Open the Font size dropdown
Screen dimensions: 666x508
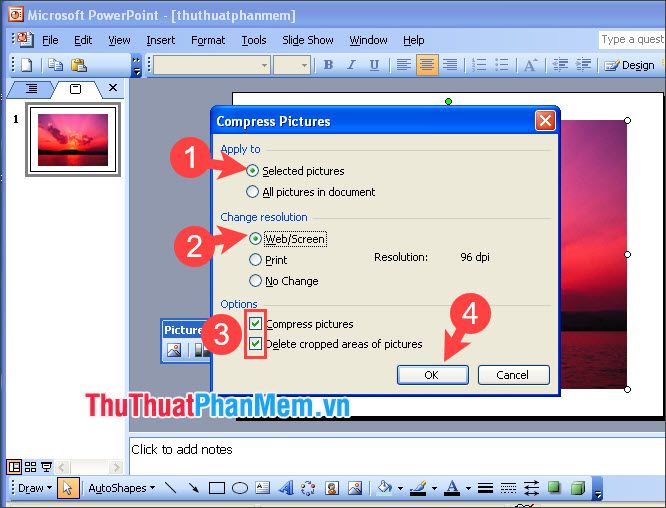click(304, 65)
